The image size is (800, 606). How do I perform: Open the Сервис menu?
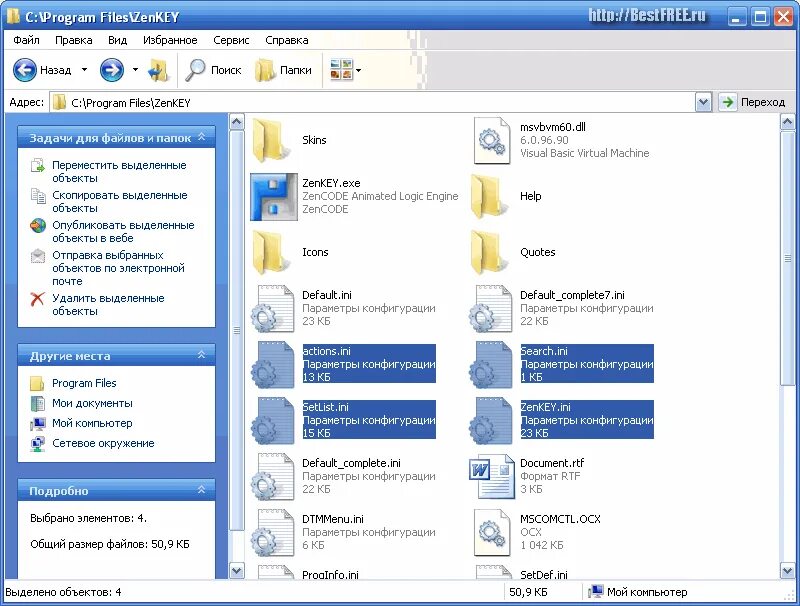tap(231, 40)
